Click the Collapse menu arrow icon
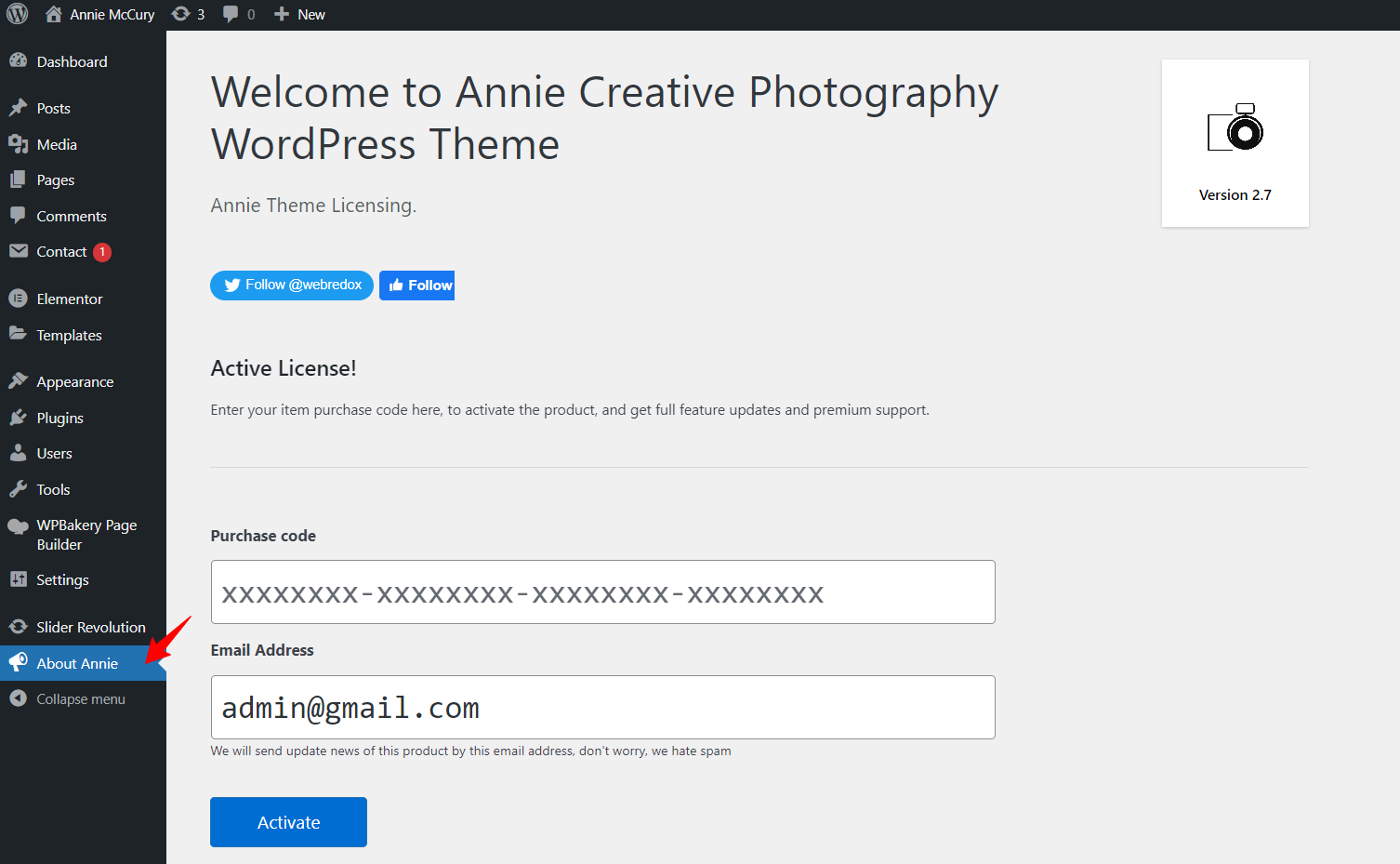 pos(18,698)
